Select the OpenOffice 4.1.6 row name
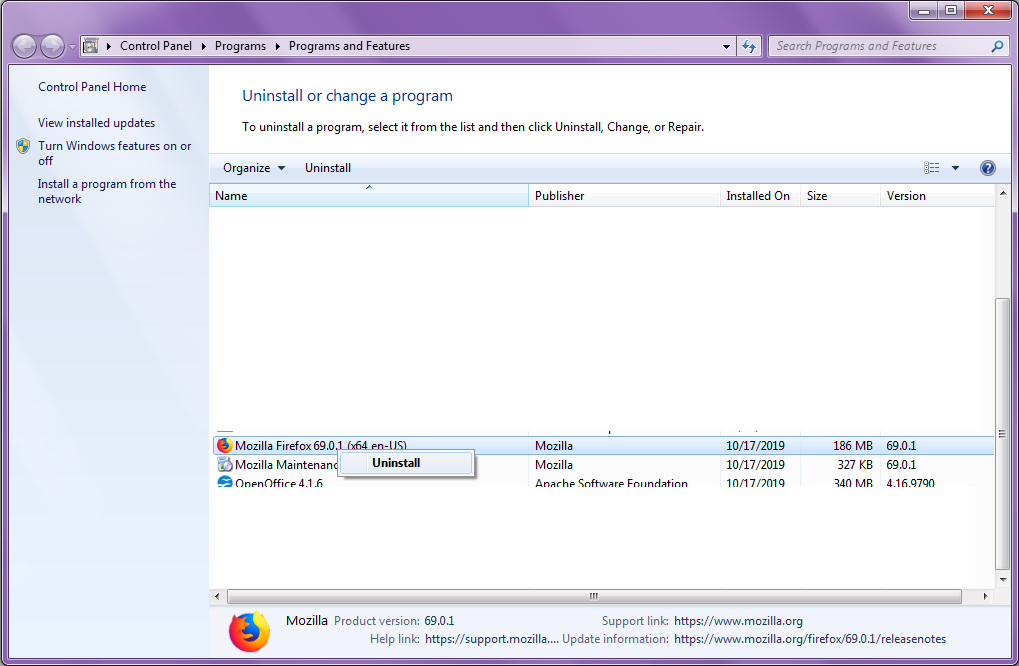This screenshot has height=666, width=1019. point(279,483)
